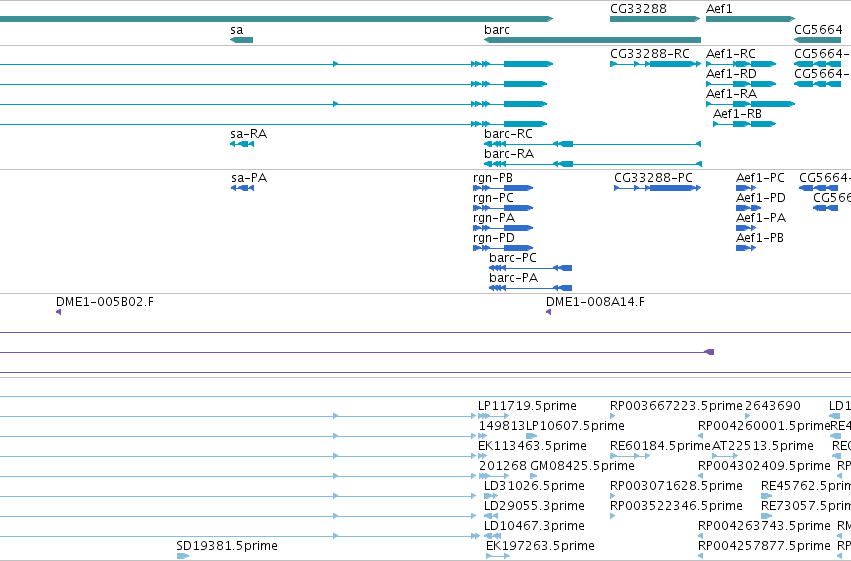This screenshot has height=561, width=851.
Task: Click the CG5664 gene bar
Action: (x=818, y=40)
